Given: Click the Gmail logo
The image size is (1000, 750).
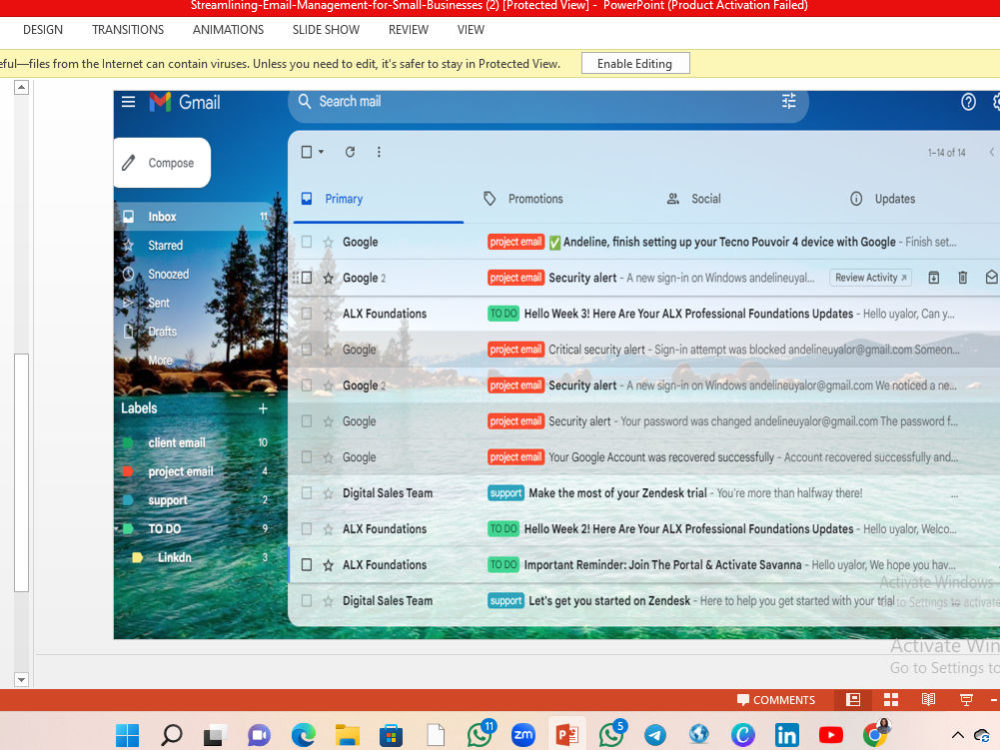Looking at the screenshot, I should click(185, 102).
